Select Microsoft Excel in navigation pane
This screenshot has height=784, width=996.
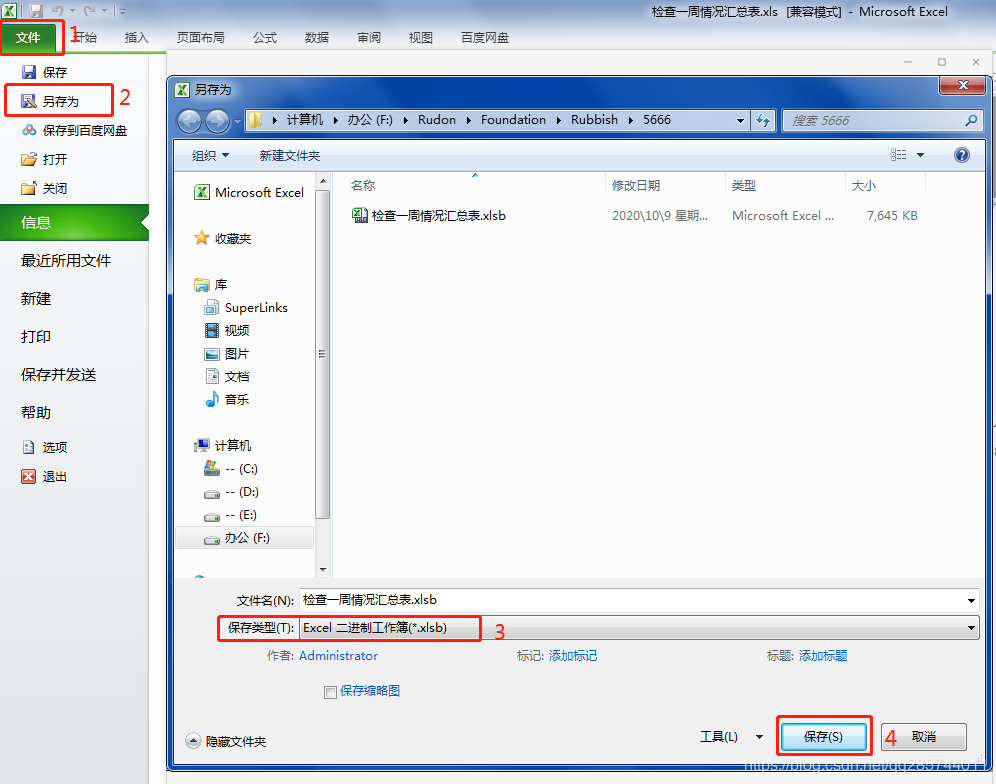point(249,193)
